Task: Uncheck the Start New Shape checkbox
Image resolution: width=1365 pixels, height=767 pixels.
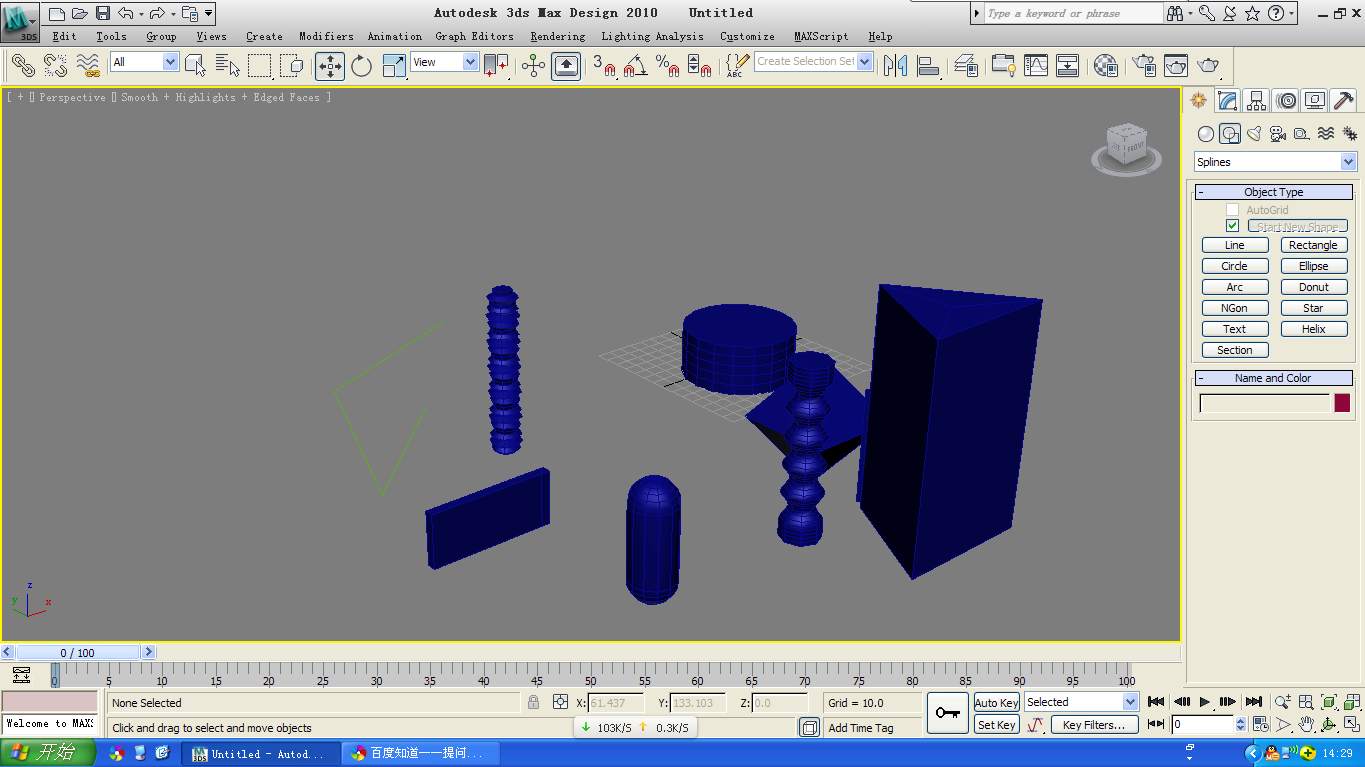Action: click(1232, 225)
